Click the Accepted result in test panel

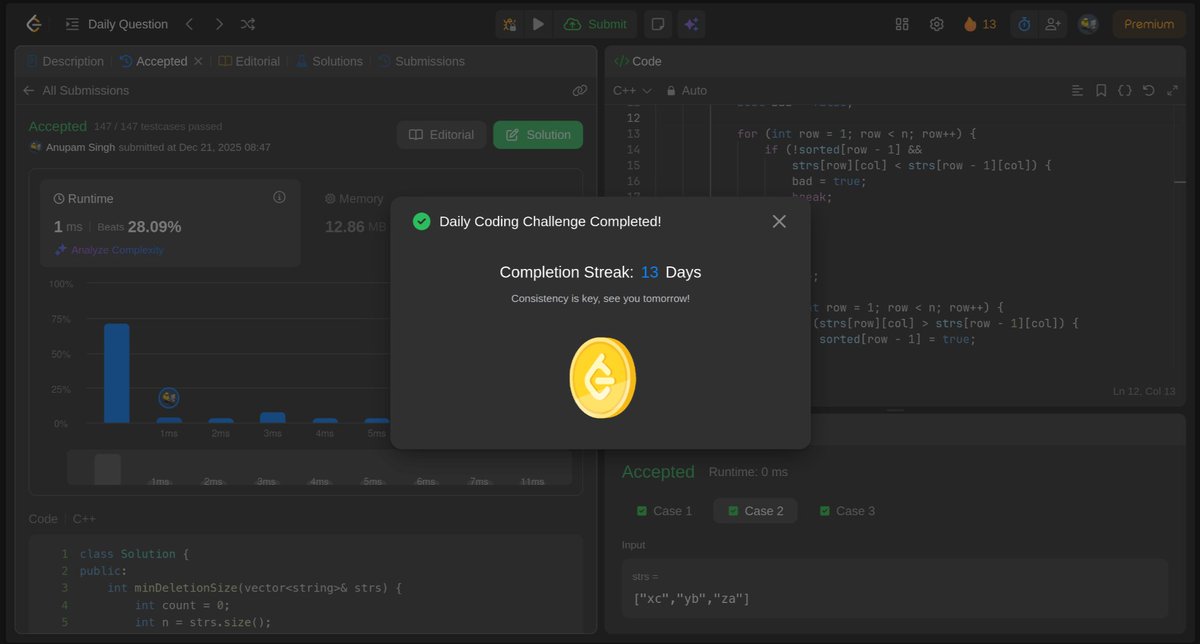pos(658,471)
